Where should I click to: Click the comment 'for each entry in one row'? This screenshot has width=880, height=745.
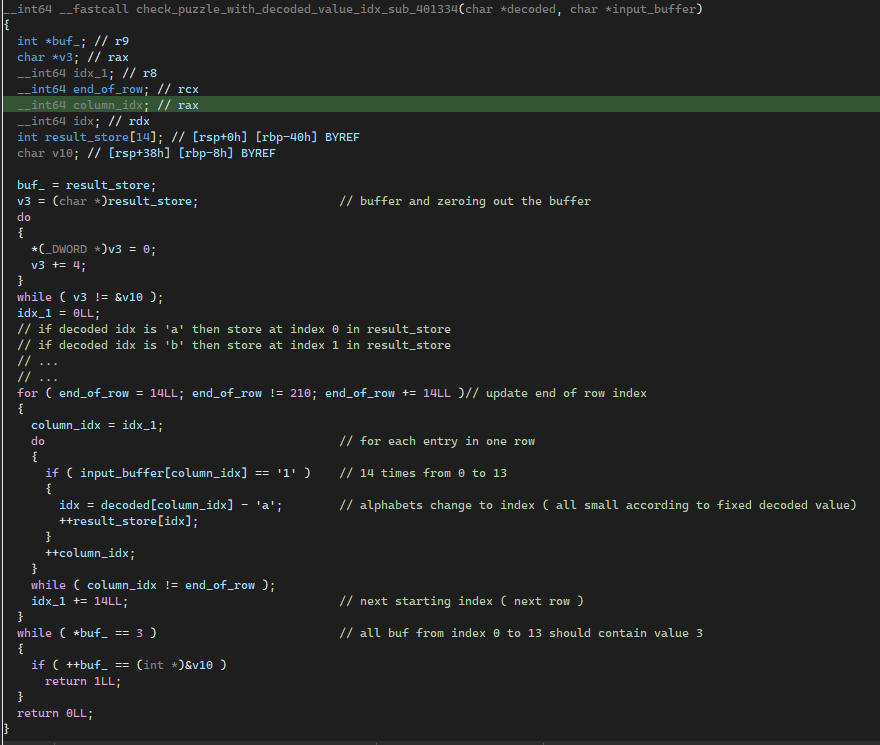pyautogui.click(x=437, y=441)
